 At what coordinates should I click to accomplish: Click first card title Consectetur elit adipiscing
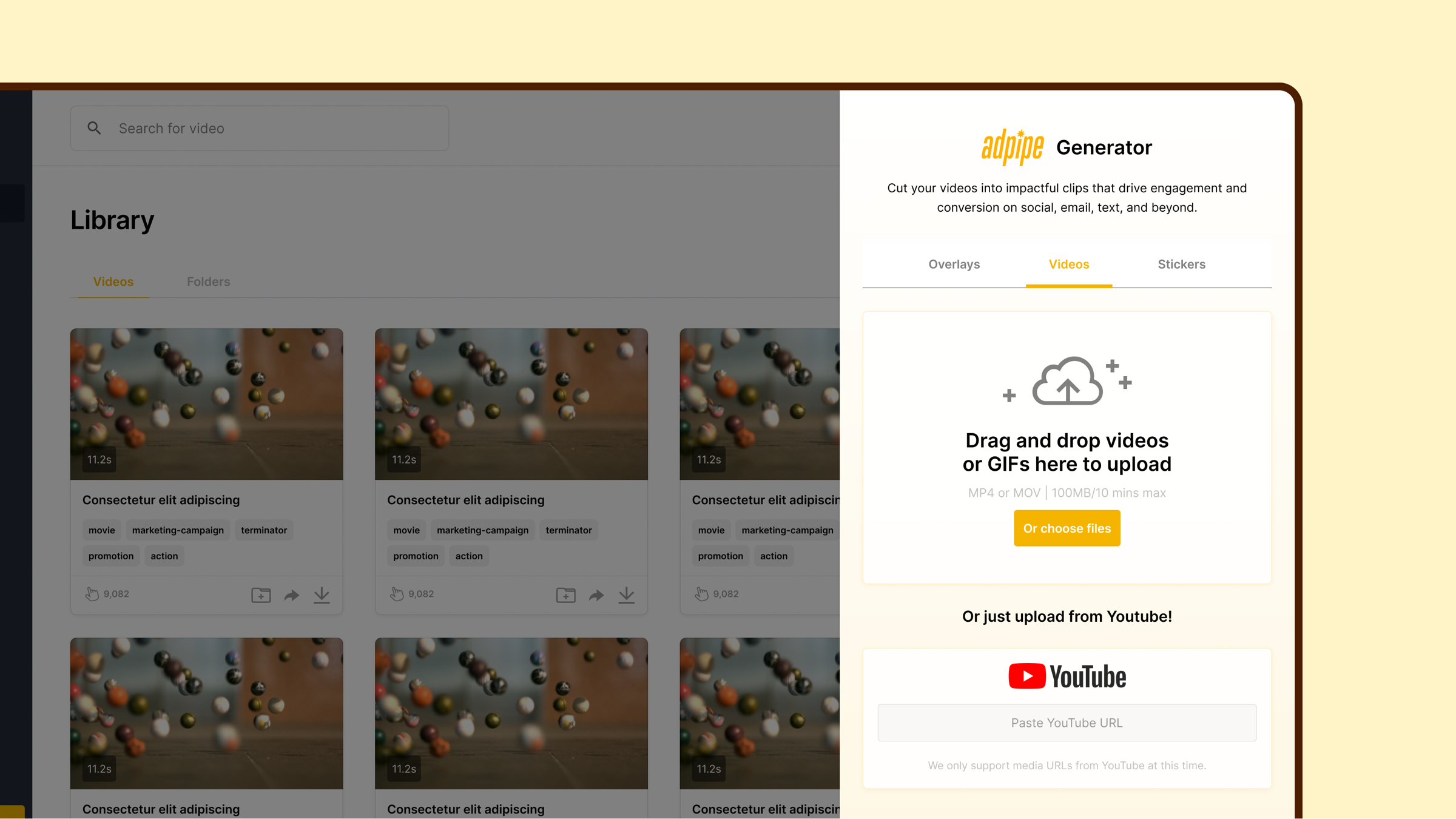coord(161,499)
